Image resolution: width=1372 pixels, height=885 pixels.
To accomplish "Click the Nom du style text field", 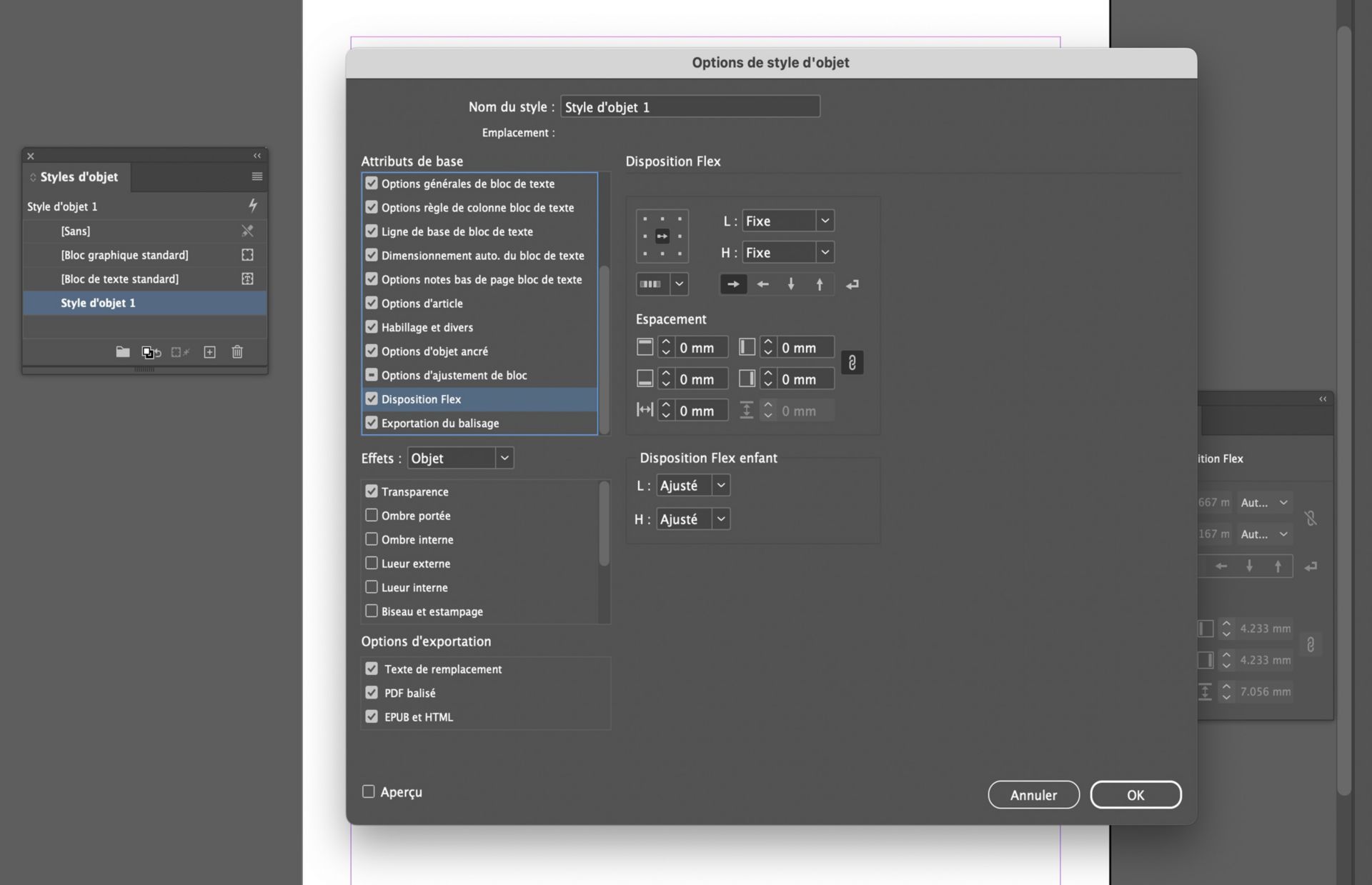I will pos(690,107).
